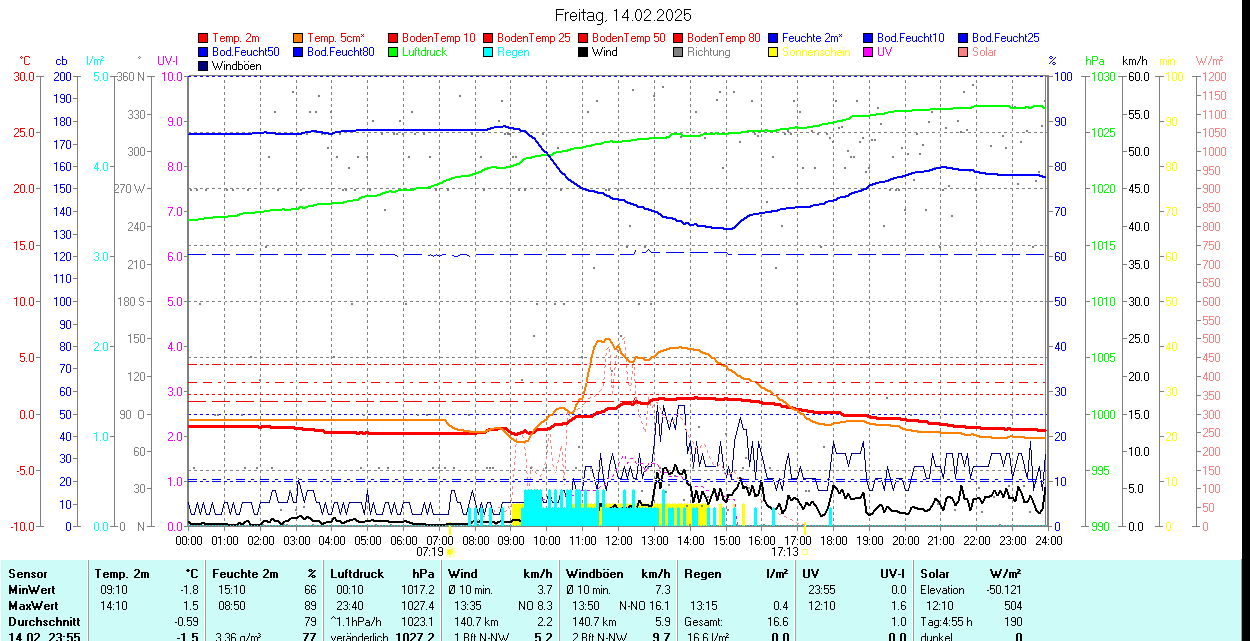Click the green Luftdruck legend square

pyautogui.click(x=394, y=52)
